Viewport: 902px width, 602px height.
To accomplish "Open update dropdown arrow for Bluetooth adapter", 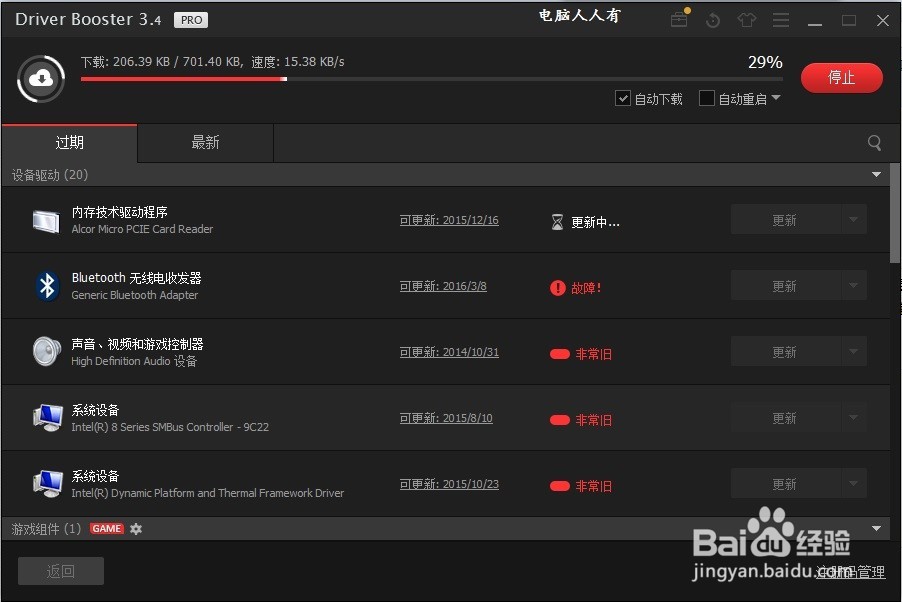I will click(854, 285).
